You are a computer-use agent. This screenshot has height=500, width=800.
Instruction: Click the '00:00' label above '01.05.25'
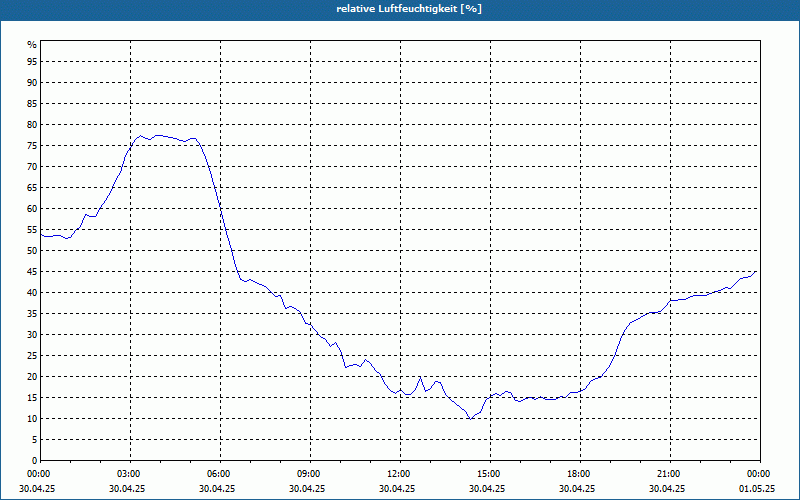[760, 474]
